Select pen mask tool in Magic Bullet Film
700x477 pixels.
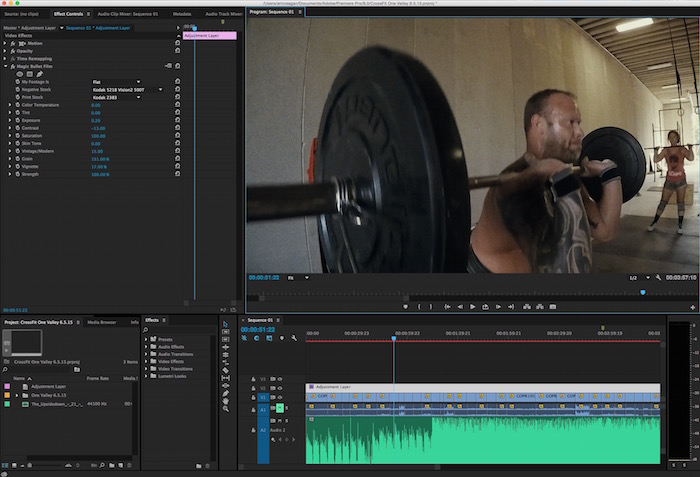(x=39, y=74)
